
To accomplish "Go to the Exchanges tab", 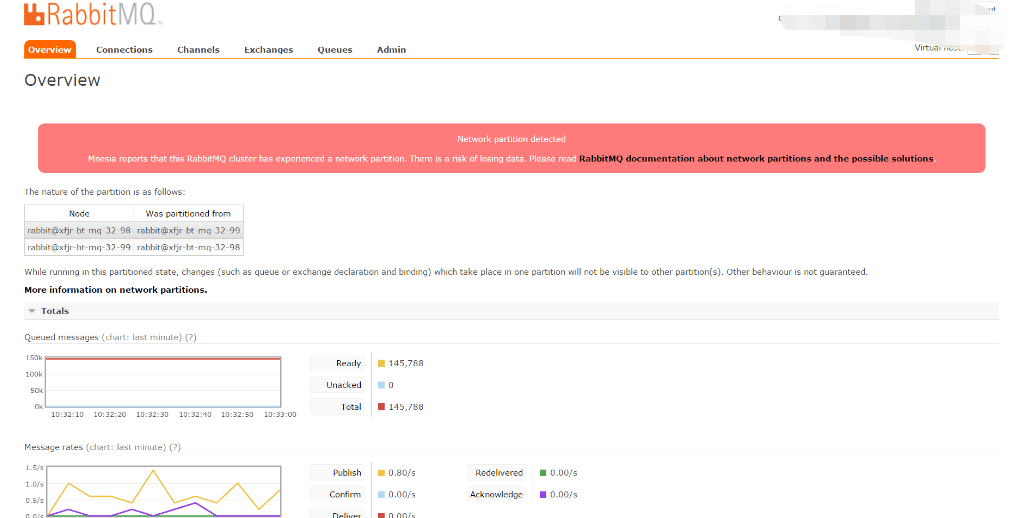I will 268,50.
